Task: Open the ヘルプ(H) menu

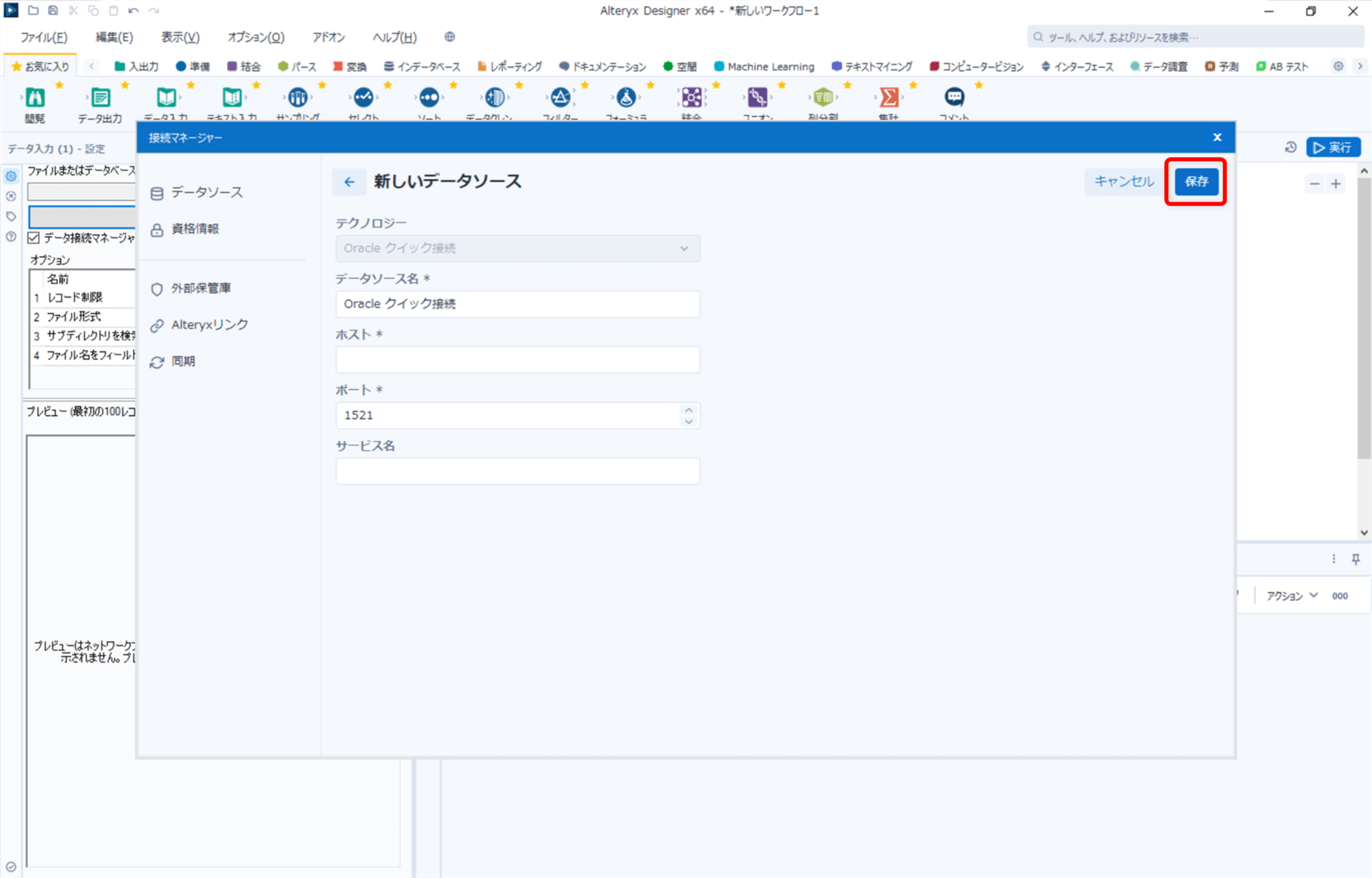Action: 394,37
